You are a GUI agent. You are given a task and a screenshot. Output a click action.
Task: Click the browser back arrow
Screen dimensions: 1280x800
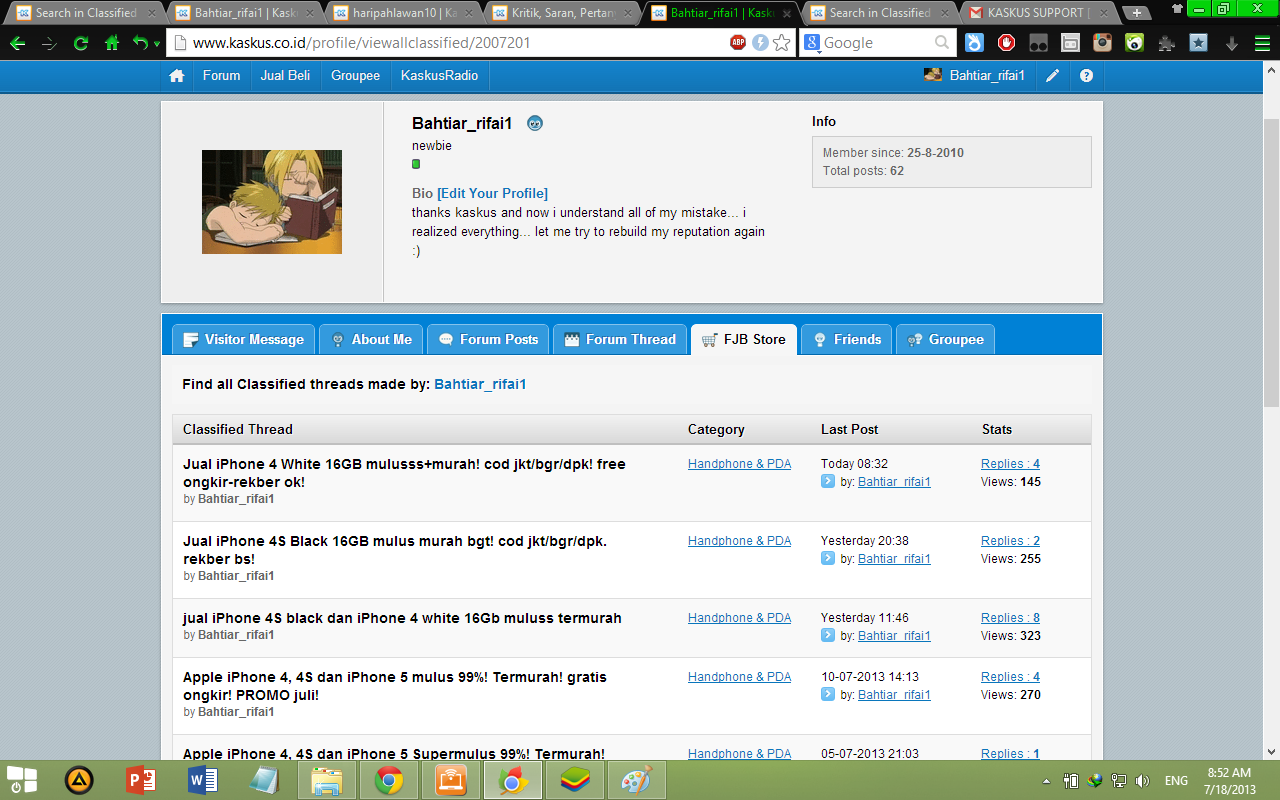17,43
